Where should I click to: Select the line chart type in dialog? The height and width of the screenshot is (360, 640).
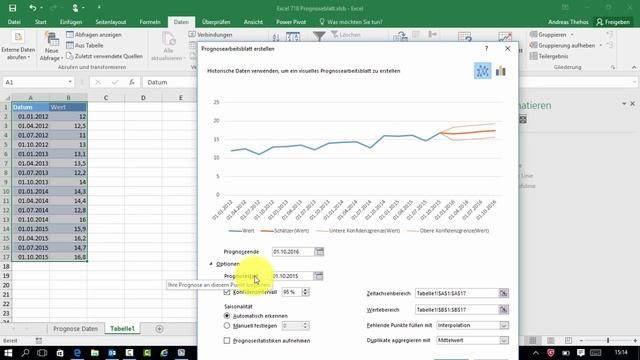point(482,71)
